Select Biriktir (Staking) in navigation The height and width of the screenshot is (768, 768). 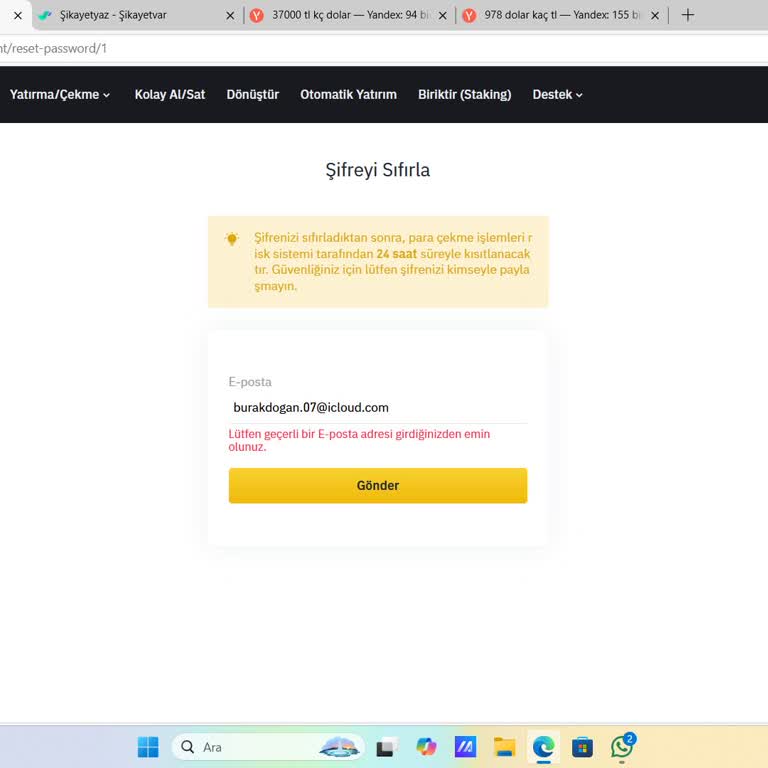pos(464,95)
